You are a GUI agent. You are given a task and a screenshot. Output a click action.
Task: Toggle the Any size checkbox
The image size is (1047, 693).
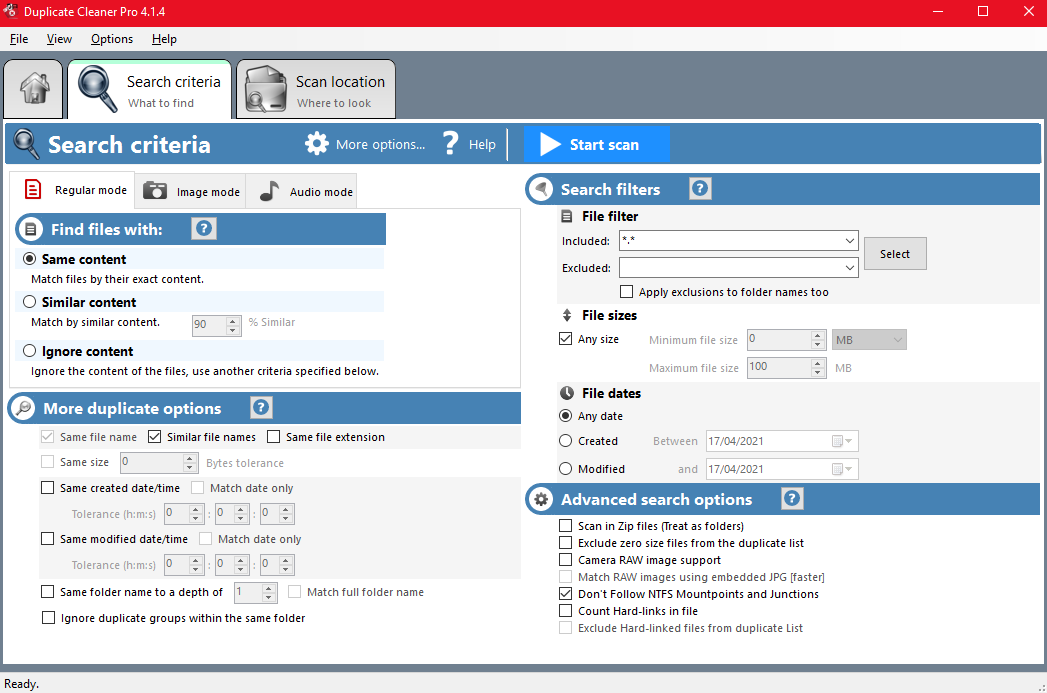click(566, 338)
